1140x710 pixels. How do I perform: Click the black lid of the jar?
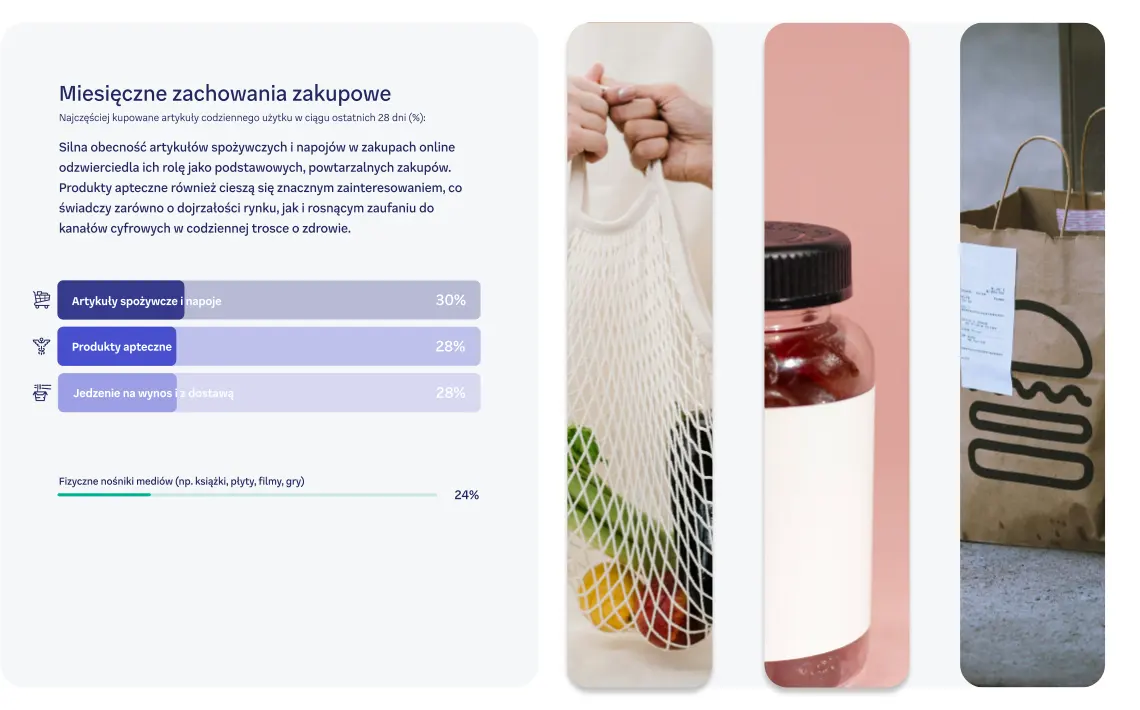(x=808, y=265)
